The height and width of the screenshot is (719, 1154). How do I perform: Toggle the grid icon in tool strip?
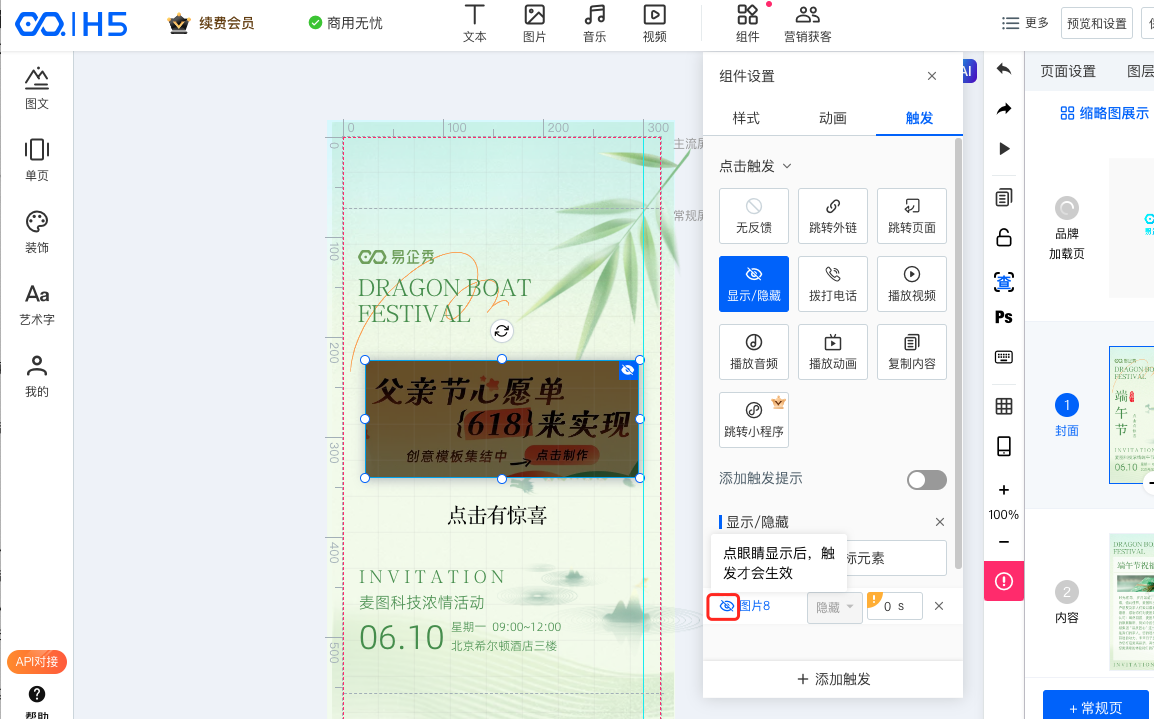(1004, 406)
